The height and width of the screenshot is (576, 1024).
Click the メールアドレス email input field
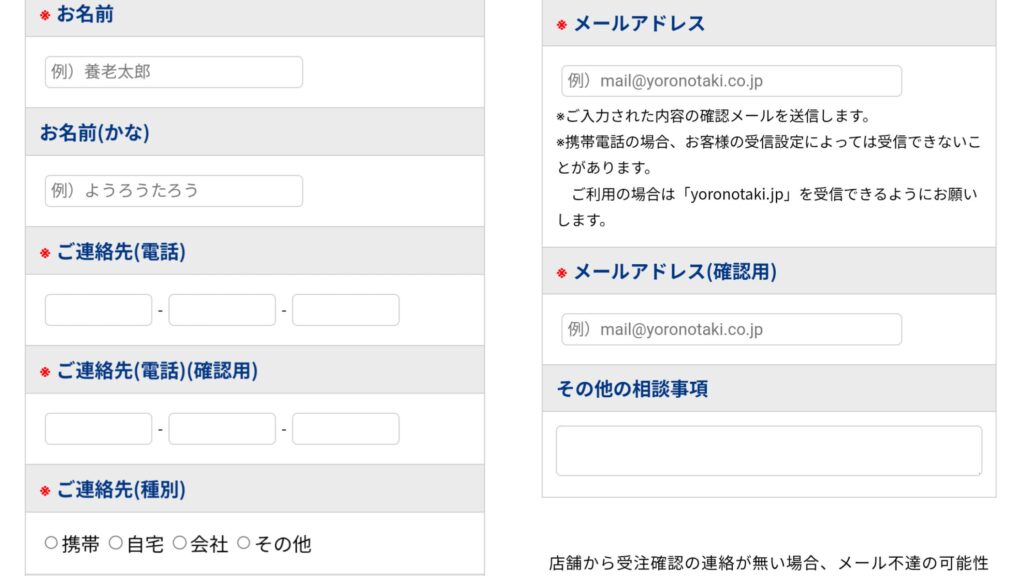click(x=731, y=81)
